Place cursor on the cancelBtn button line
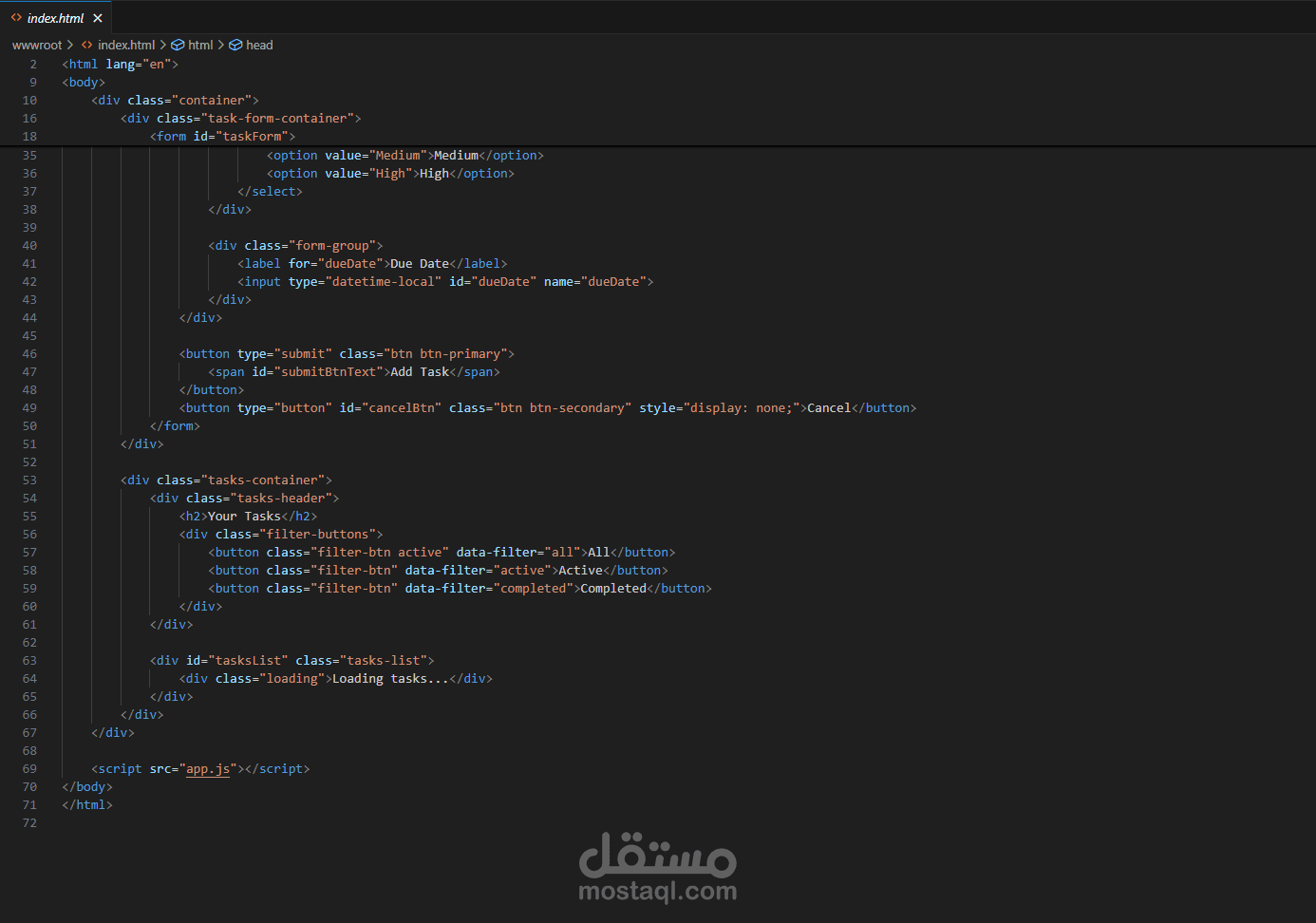Viewport: 1316px width, 923px height. pyautogui.click(x=548, y=408)
